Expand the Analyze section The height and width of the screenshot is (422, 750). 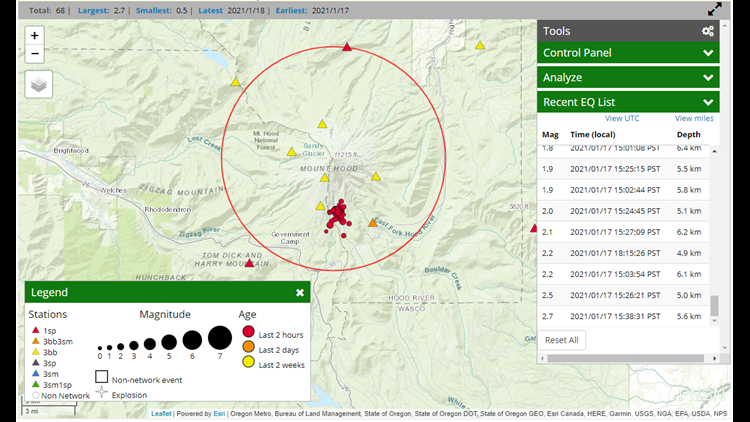coord(628,78)
